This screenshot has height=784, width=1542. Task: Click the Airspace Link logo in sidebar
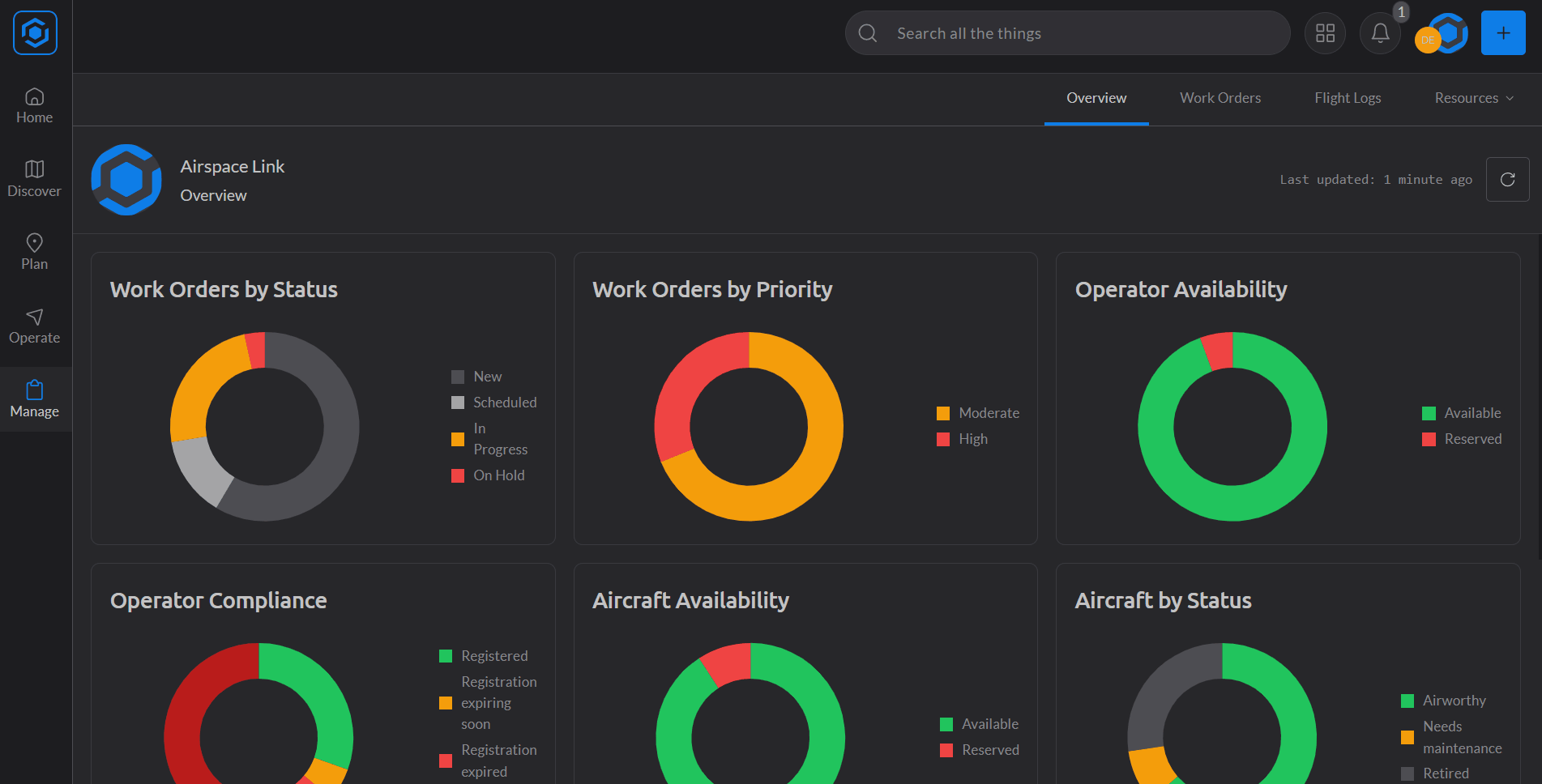pyautogui.click(x=35, y=33)
